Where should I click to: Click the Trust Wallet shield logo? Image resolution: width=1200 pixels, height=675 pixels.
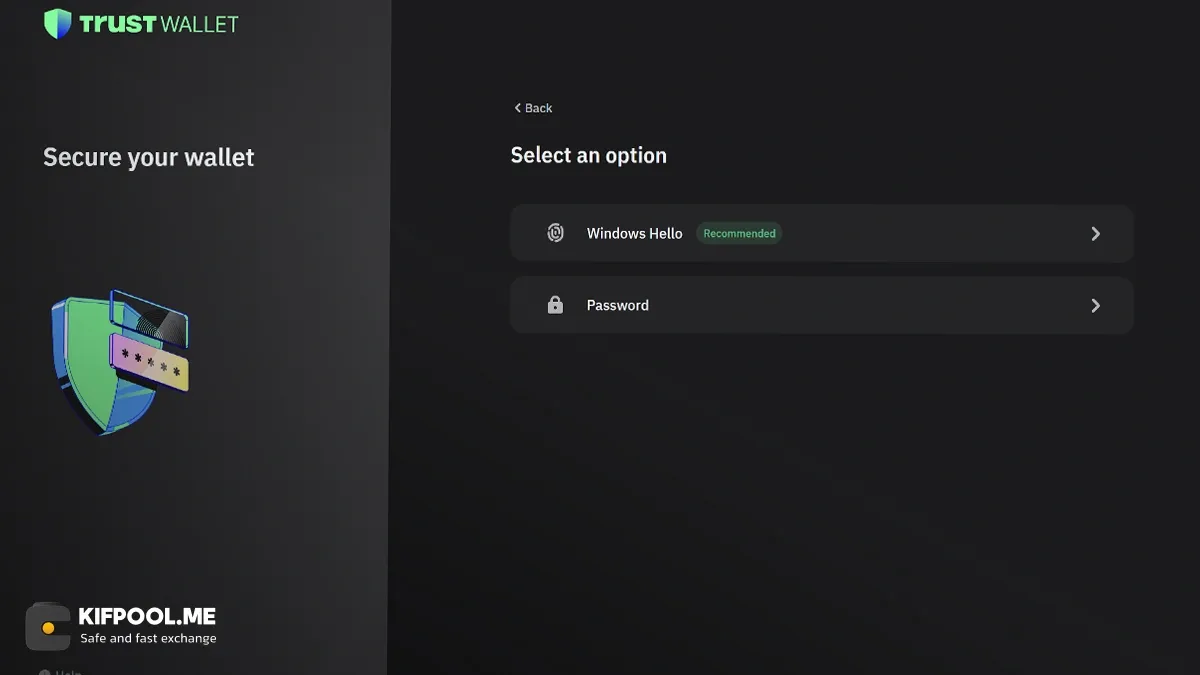[58, 24]
